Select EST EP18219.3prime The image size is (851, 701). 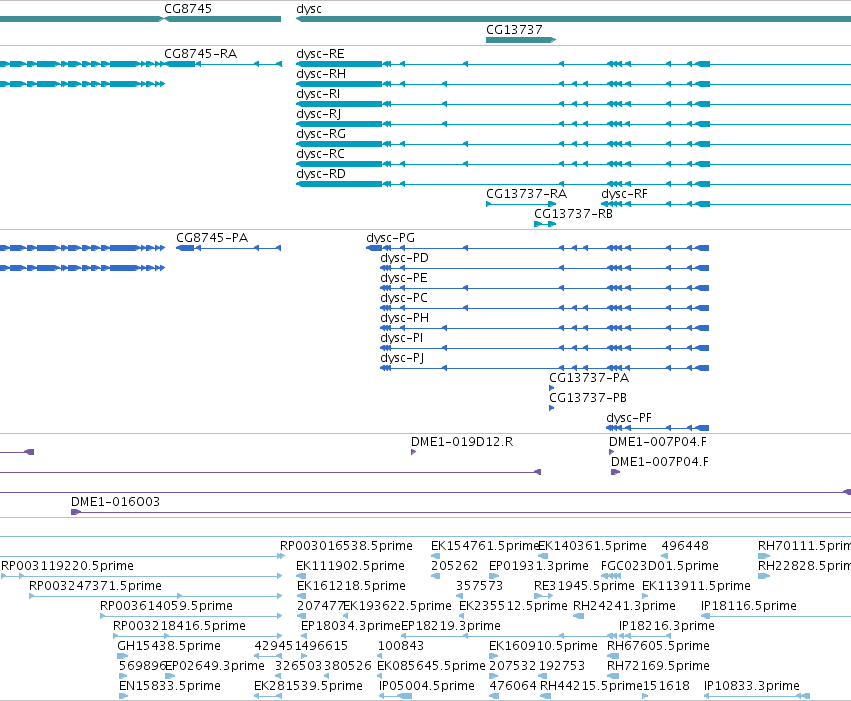[450, 626]
